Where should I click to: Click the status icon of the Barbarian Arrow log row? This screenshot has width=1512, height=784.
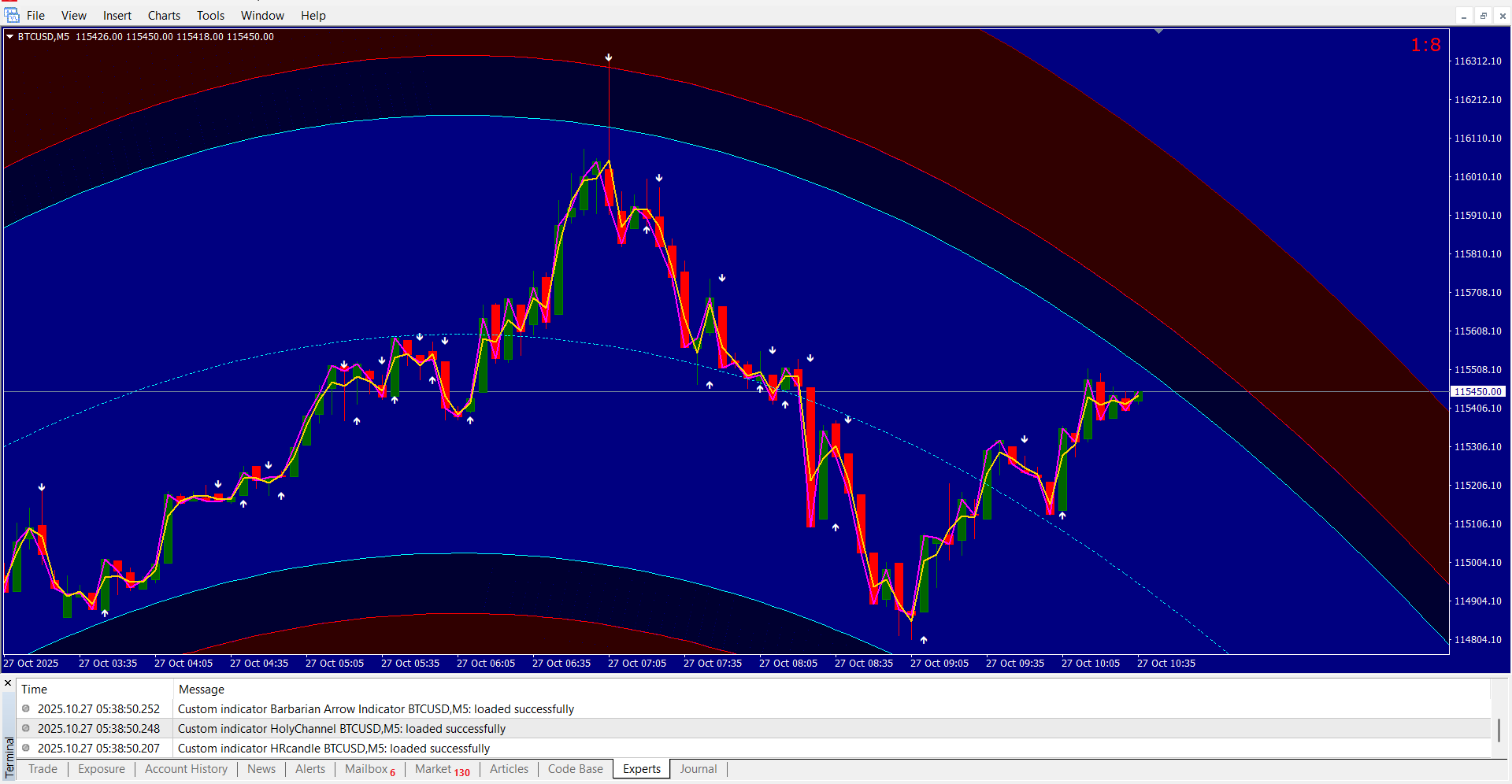26,708
